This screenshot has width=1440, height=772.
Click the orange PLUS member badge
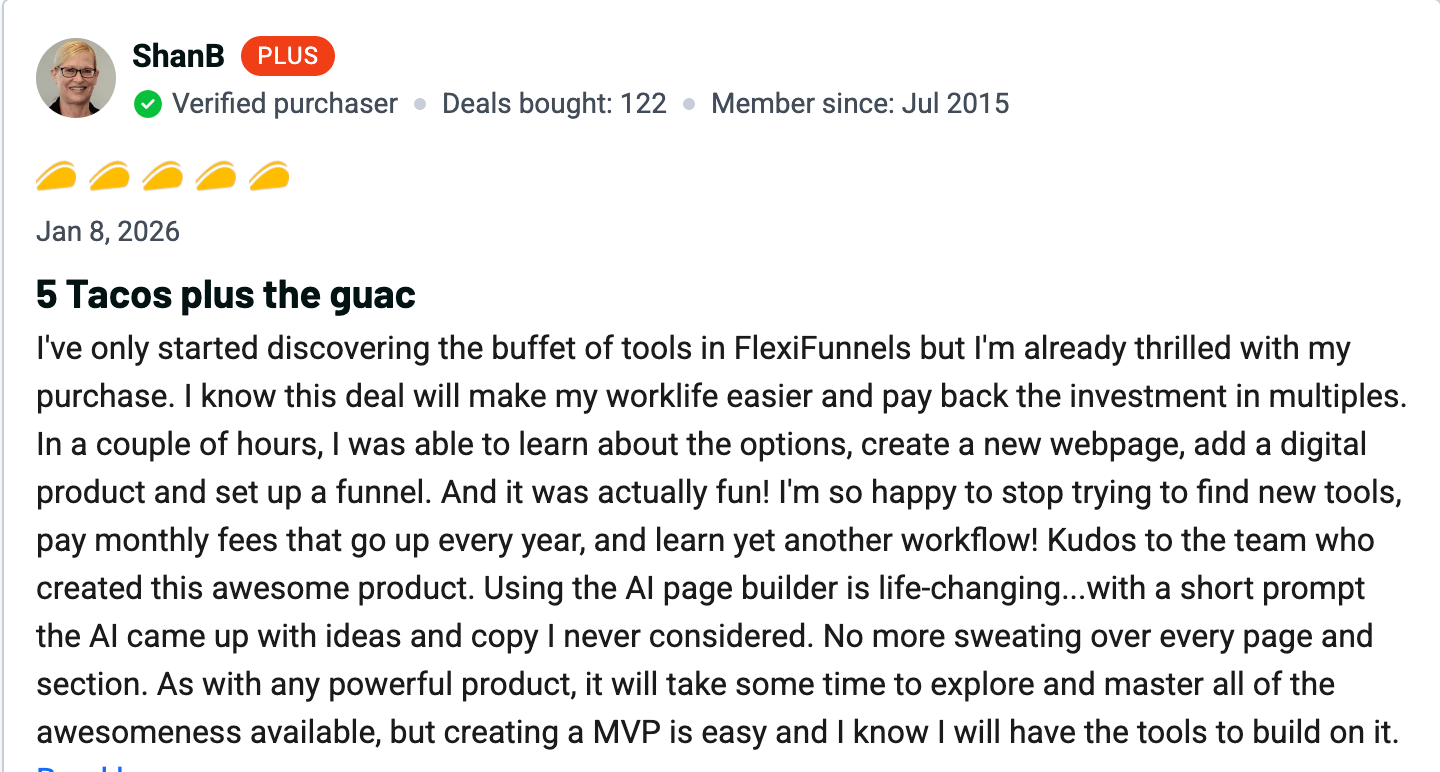(288, 57)
